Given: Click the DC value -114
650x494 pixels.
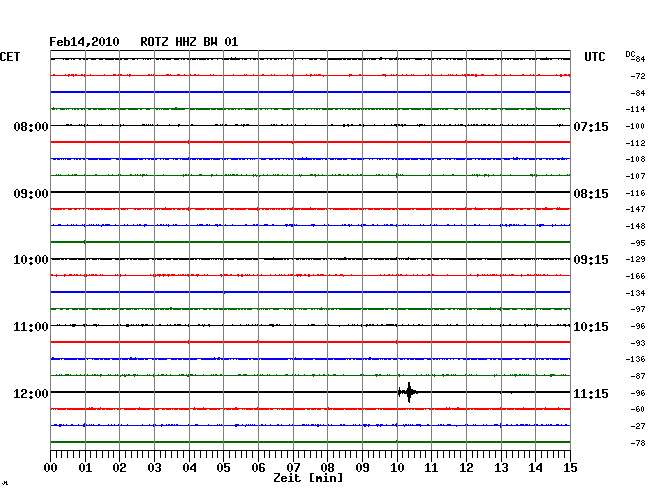Looking at the screenshot, I should click(635, 109).
